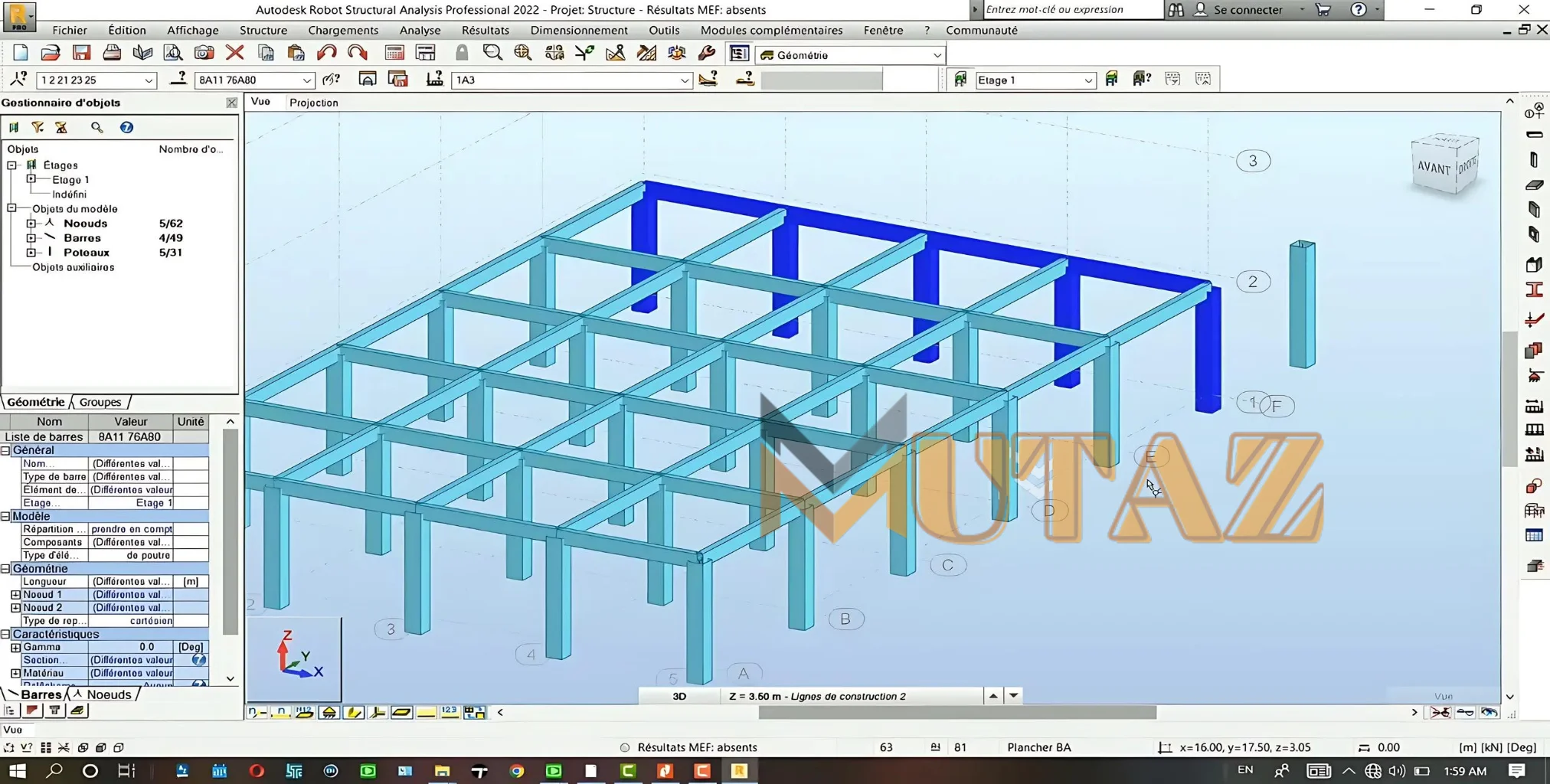The height and width of the screenshot is (784, 1550).
Task: Toggle bar numbers display icon
Action: [x=281, y=712]
